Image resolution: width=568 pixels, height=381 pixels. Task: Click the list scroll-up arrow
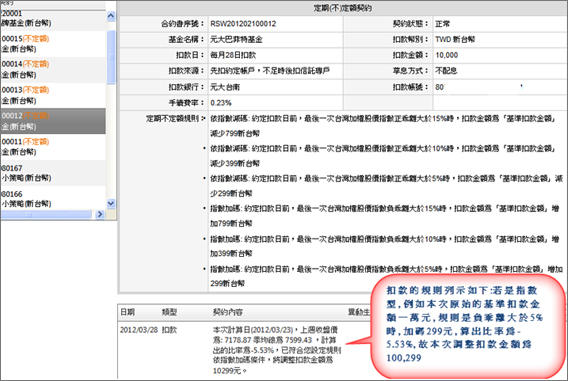pos(111,16)
